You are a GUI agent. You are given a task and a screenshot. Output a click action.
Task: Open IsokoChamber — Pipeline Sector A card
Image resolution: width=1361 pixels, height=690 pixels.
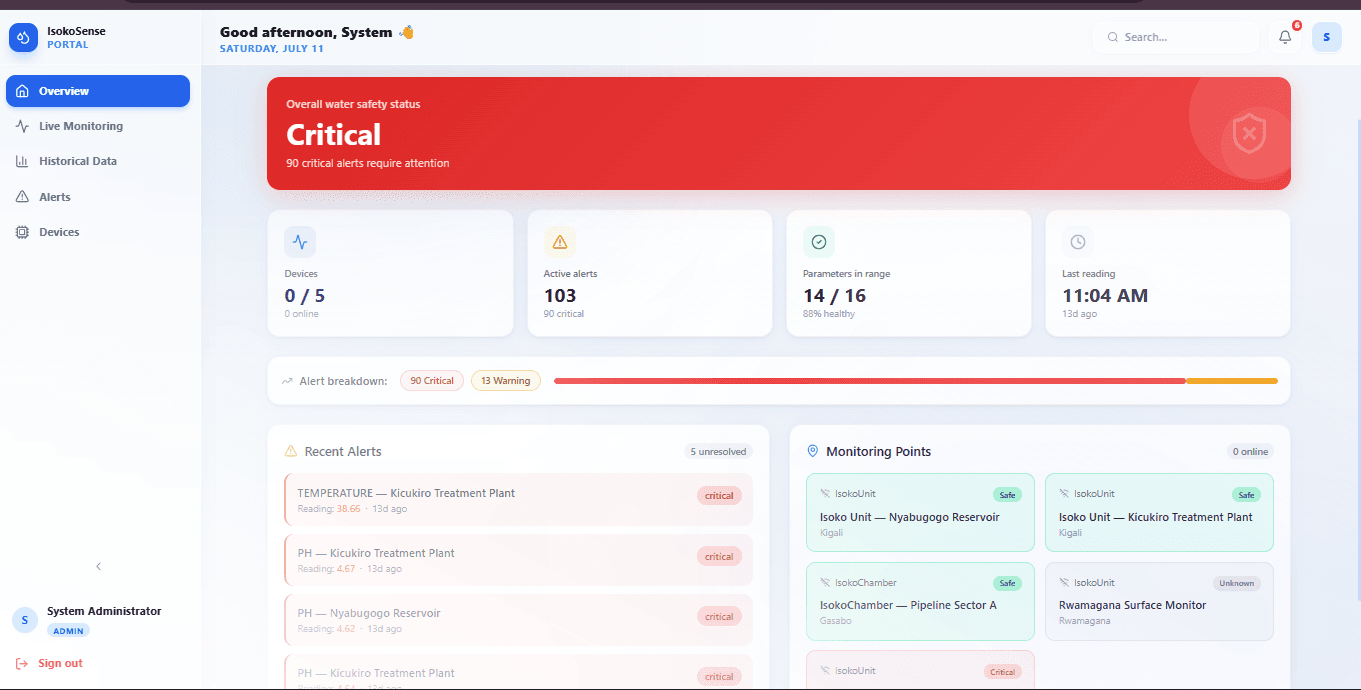pos(920,601)
